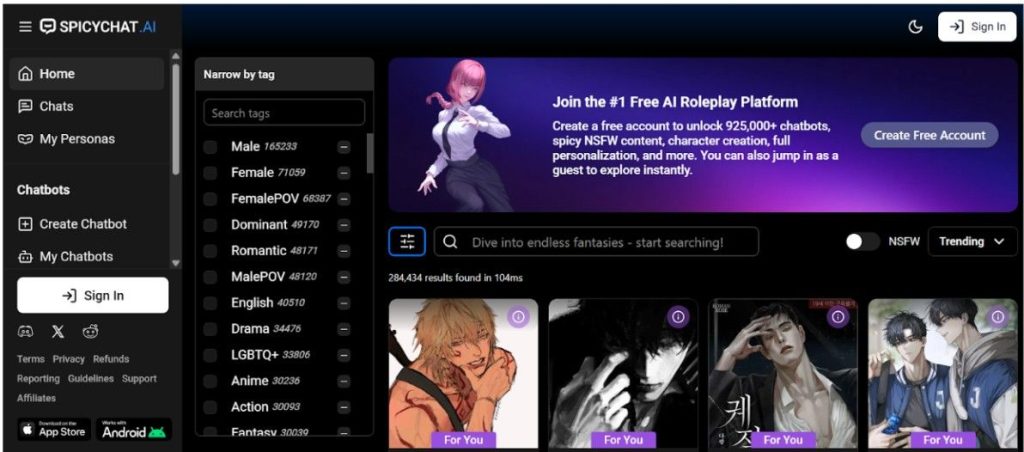Exclude Drama tag with minus icon
Screen dimensions: 1024x452
[x=344, y=329]
